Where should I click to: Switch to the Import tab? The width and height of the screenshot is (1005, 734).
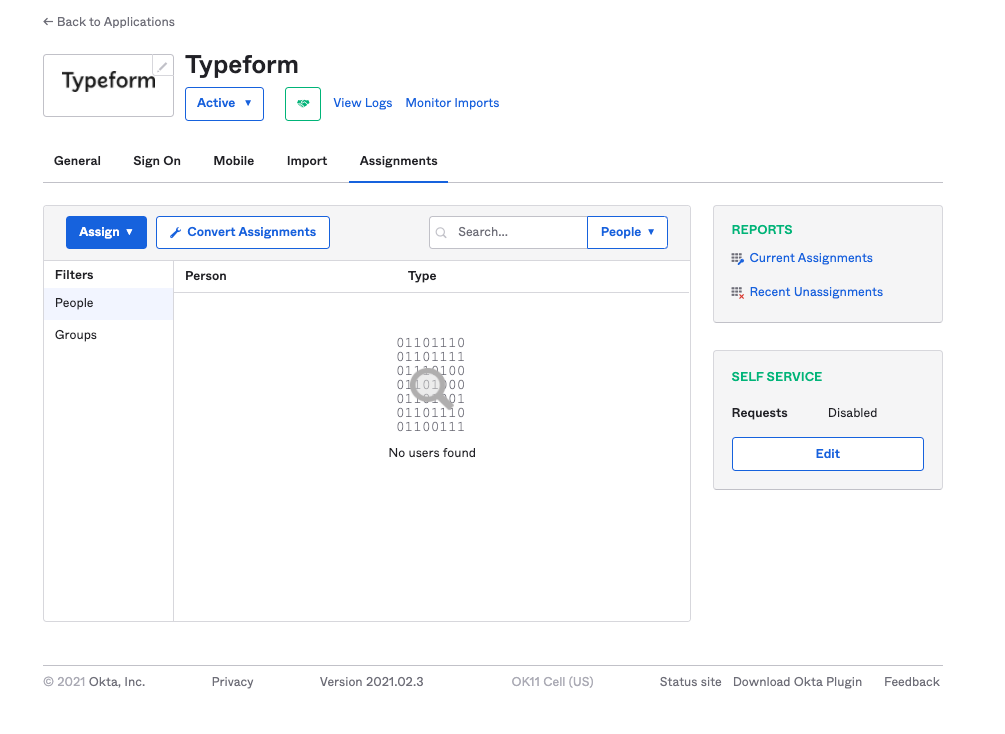coord(307,161)
